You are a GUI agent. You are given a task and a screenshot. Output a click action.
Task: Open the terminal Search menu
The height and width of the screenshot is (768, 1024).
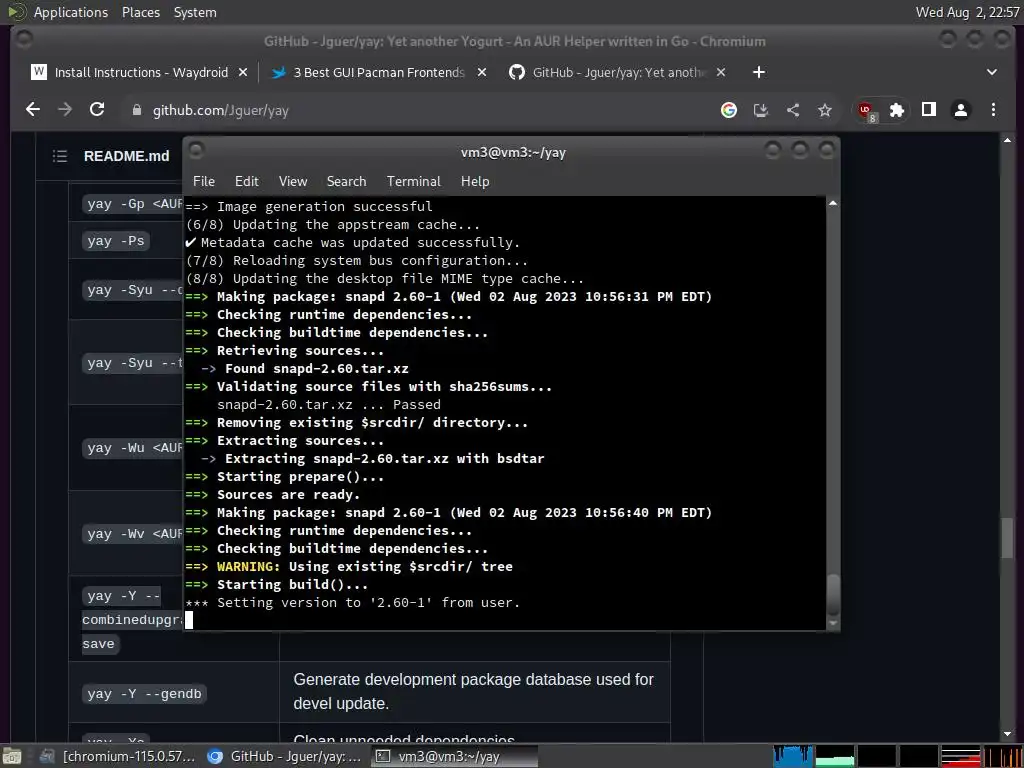tap(346, 182)
